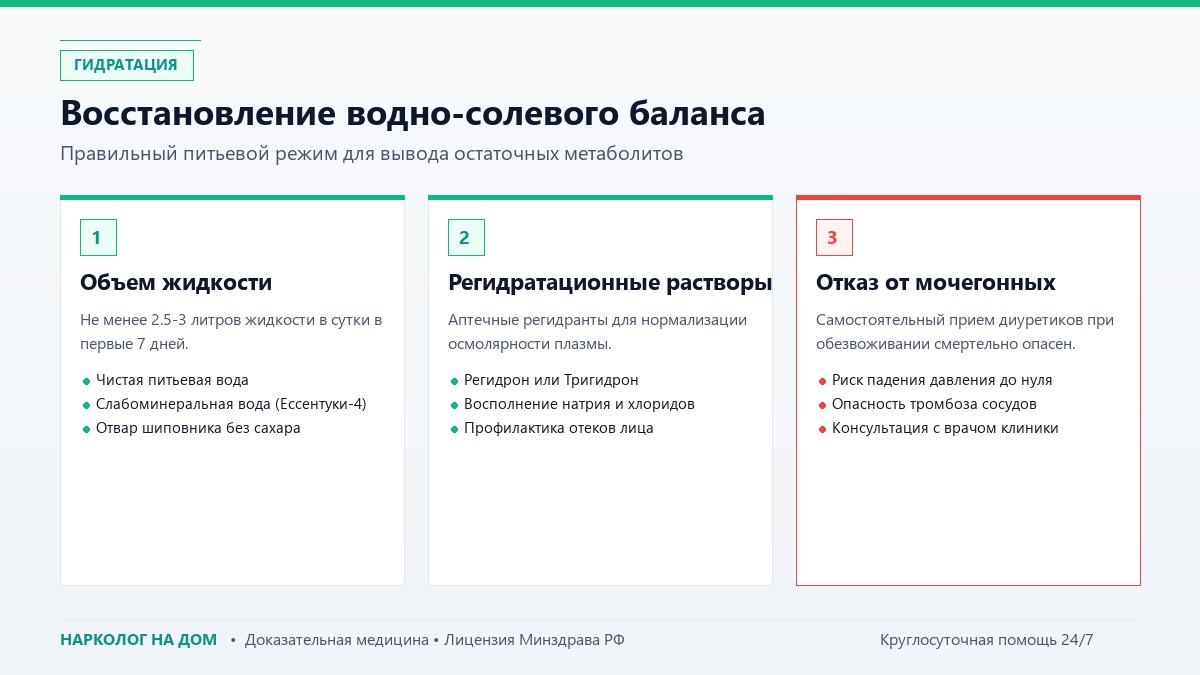Select the red number 3 badge
Image resolution: width=1200 pixels, height=675 pixels.
tap(834, 237)
